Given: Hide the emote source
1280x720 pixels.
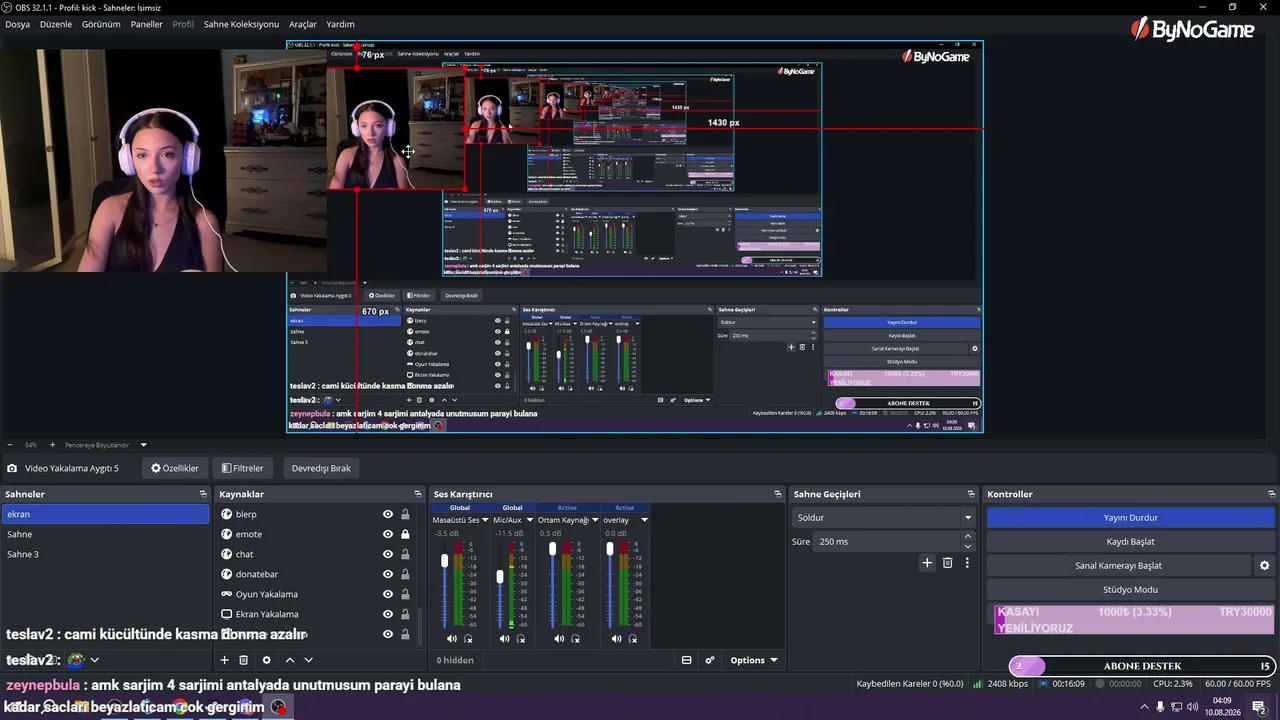Looking at the screenshot, I should (x=388, y=534).
